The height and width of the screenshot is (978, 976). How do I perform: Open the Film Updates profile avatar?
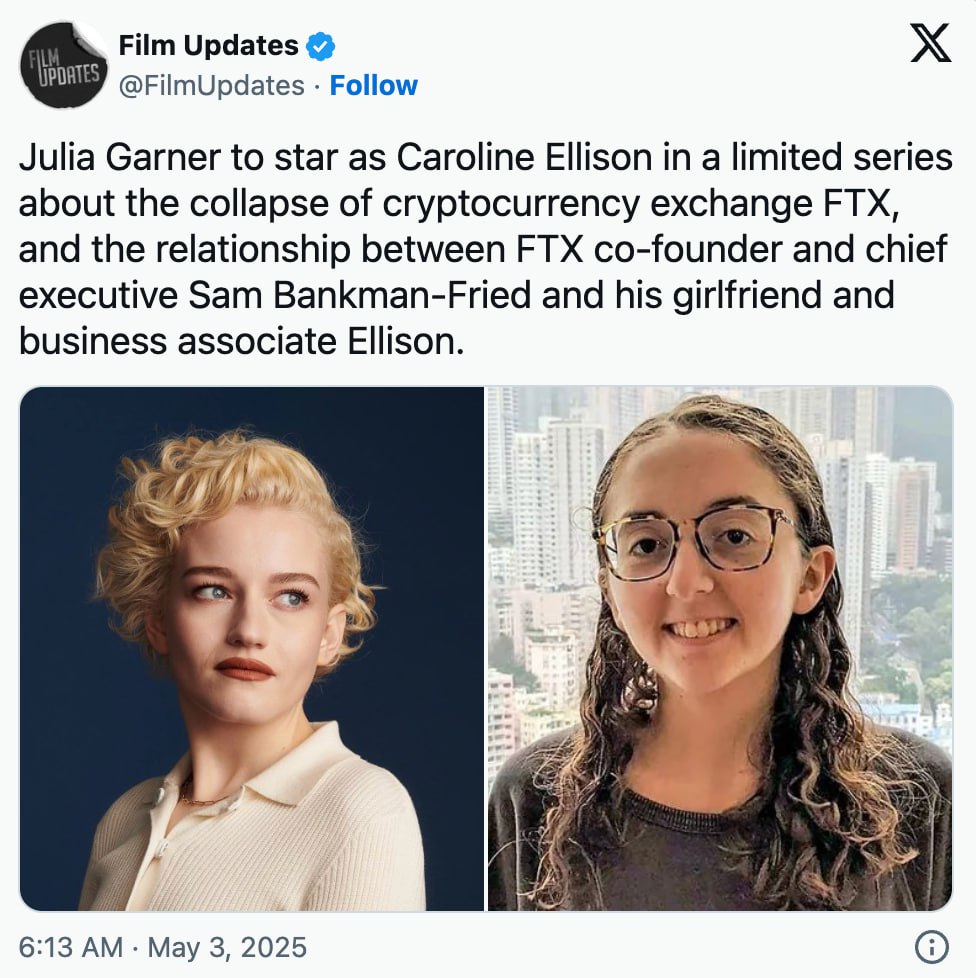click(x=63, y=65)
